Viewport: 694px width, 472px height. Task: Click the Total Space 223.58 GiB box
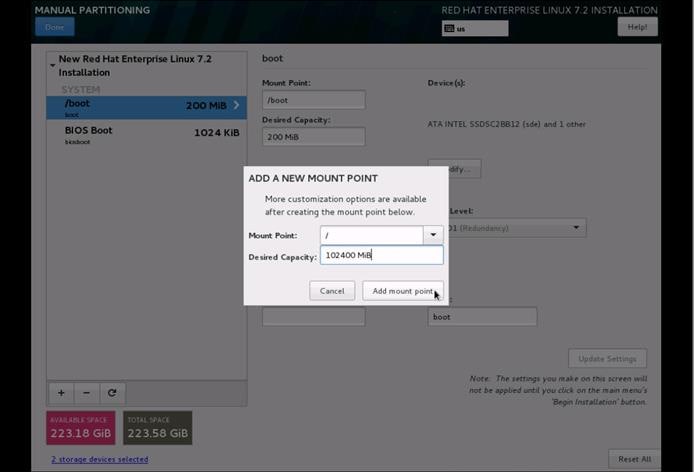tap(158, 428)
